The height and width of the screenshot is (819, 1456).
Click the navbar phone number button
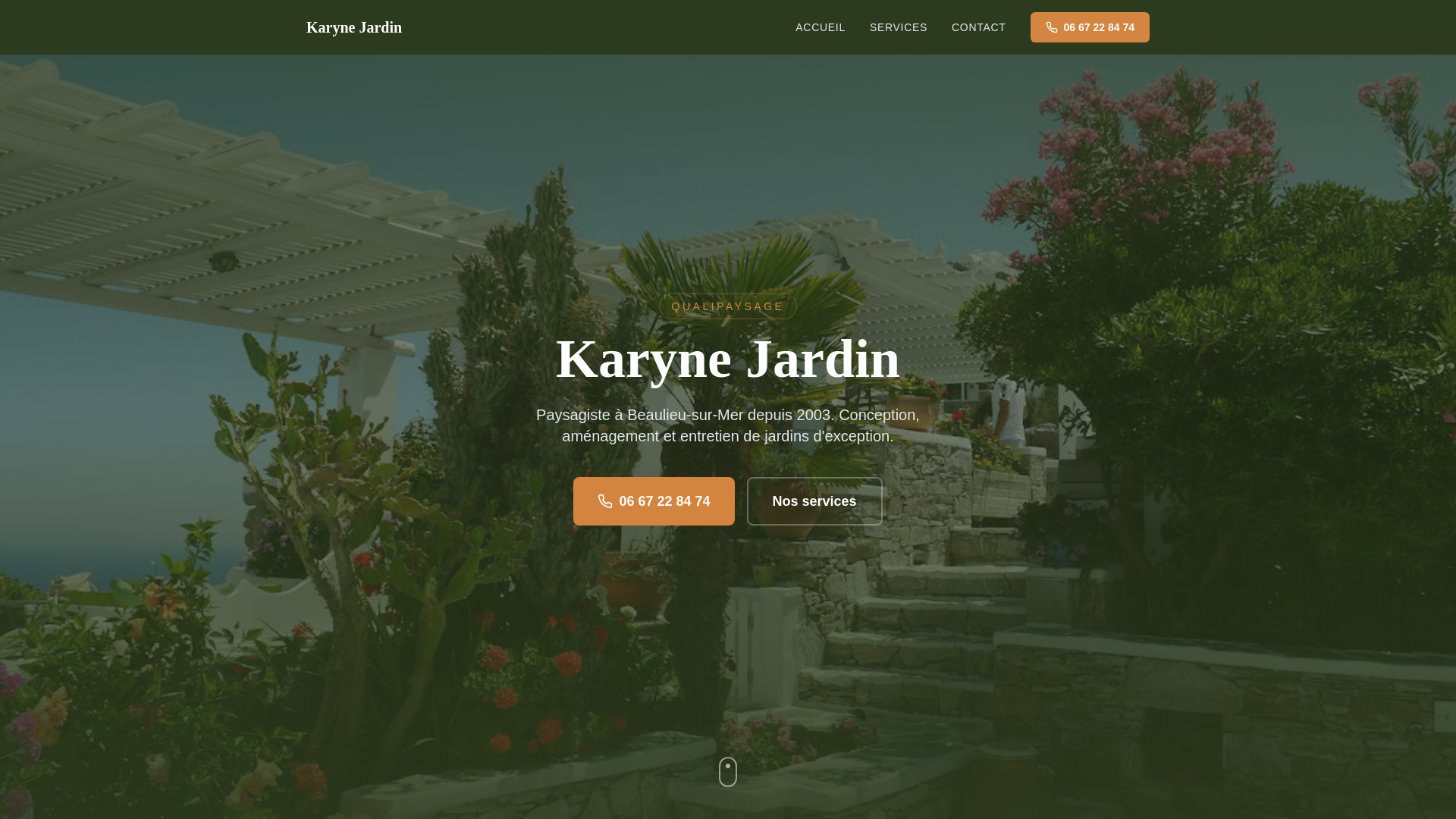pos(1090,27)
